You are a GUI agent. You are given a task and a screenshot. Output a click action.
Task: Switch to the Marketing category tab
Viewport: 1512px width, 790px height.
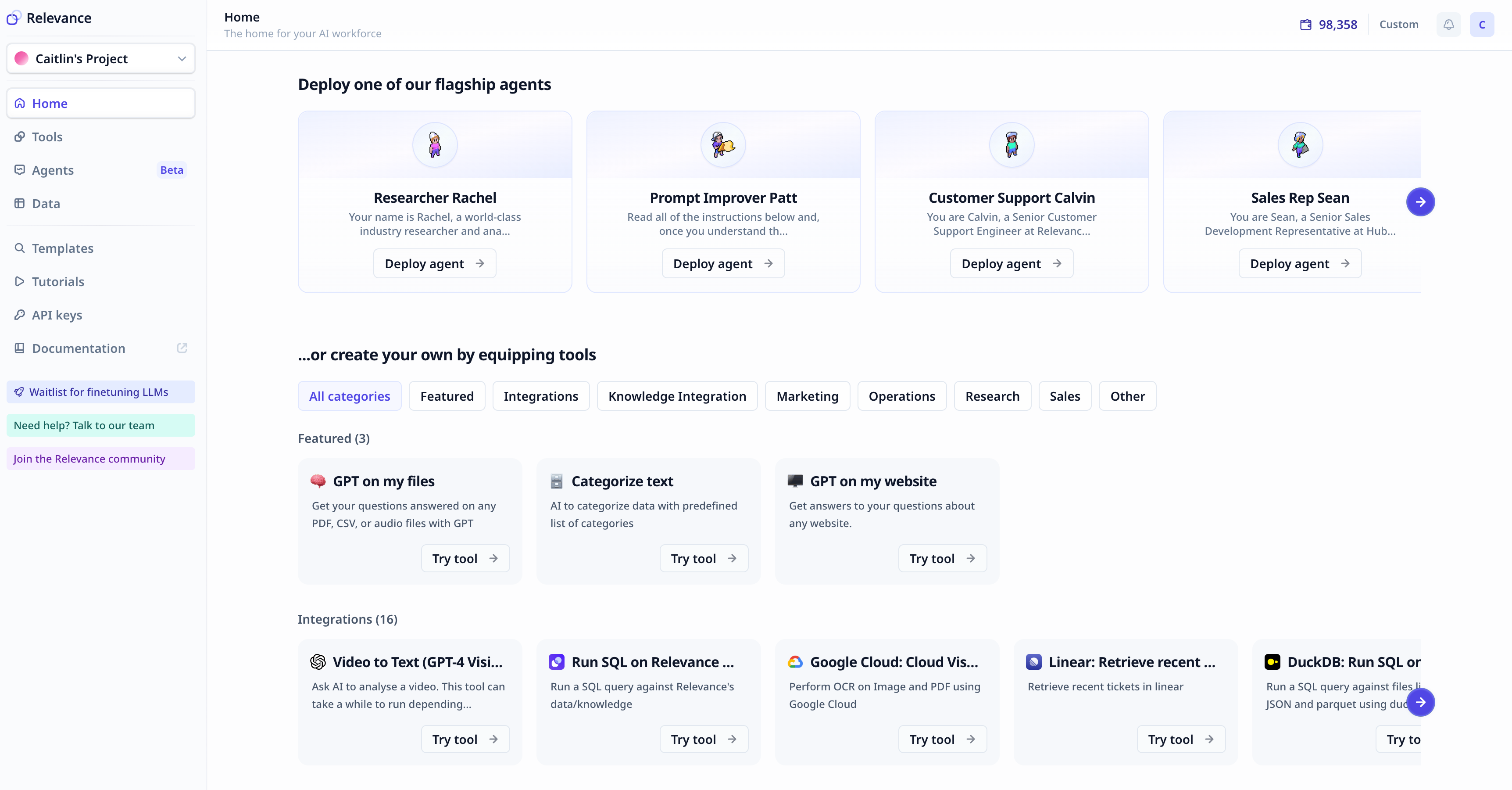tap(807, 396)
